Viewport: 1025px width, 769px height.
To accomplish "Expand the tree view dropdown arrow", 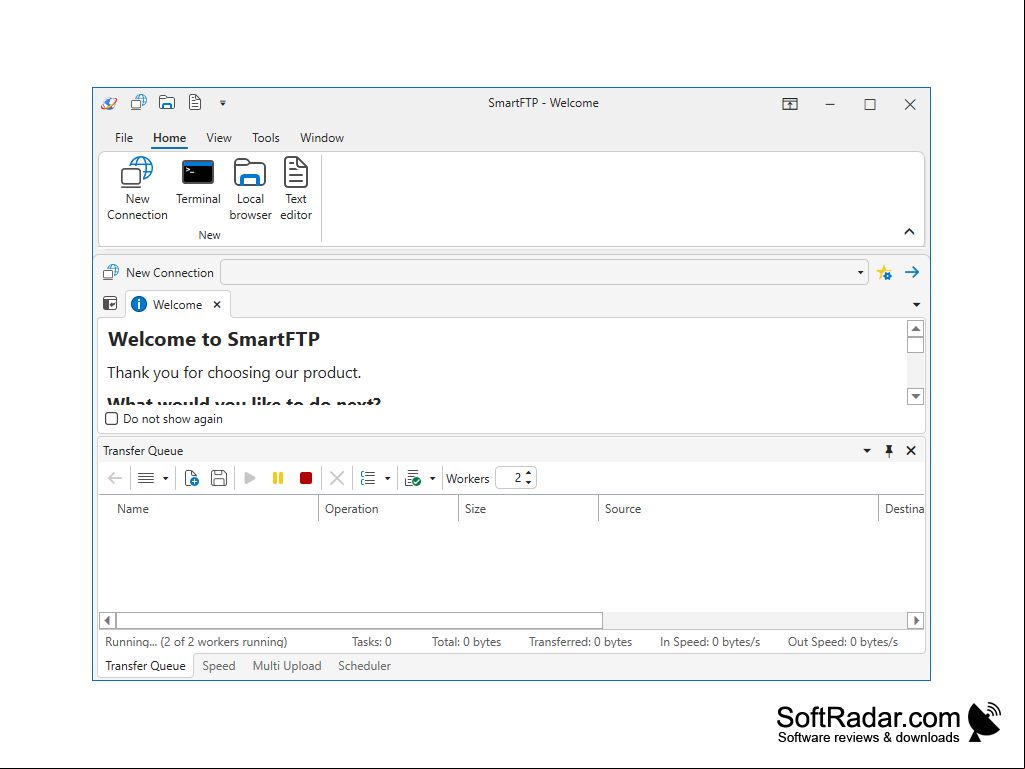I will [388, 479].
